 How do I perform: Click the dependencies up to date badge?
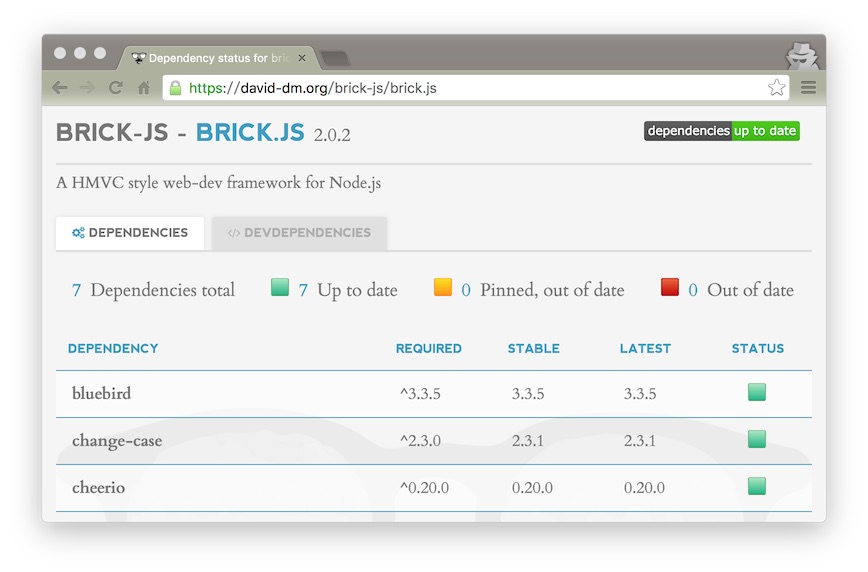point(721,131)
